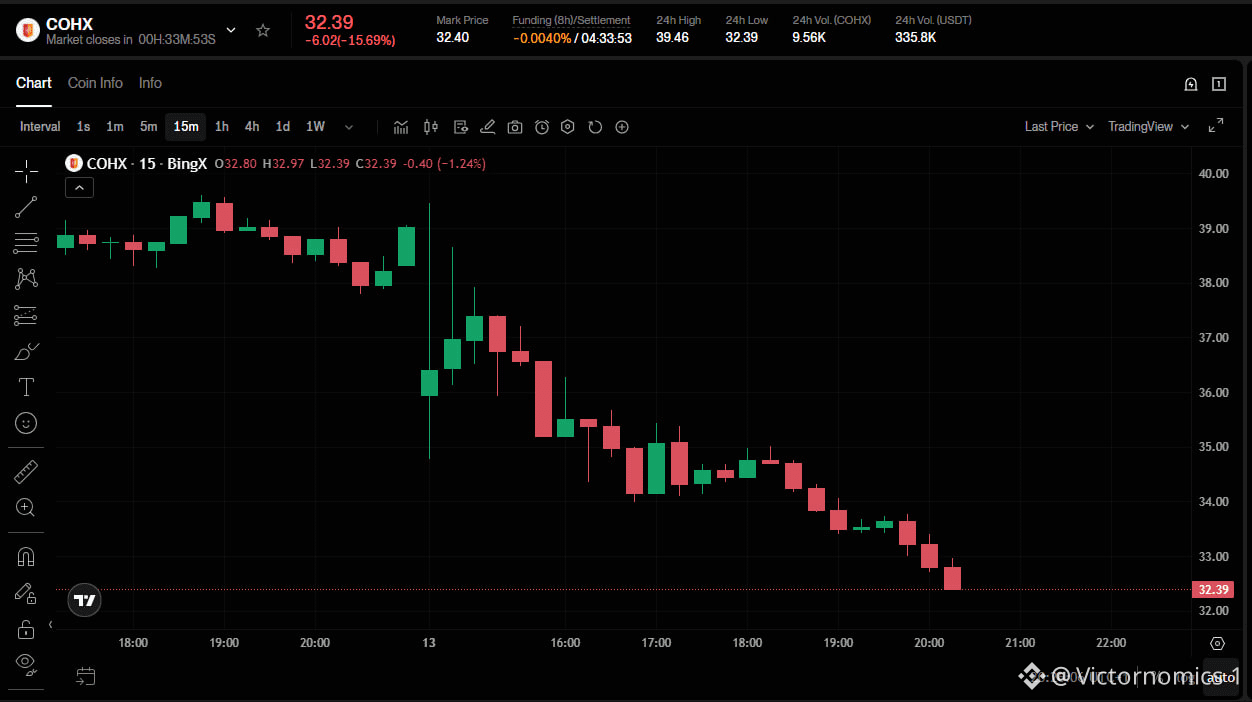Add COHX to favorites with the star
The image size is (1252, 702).
click(263, 30)
